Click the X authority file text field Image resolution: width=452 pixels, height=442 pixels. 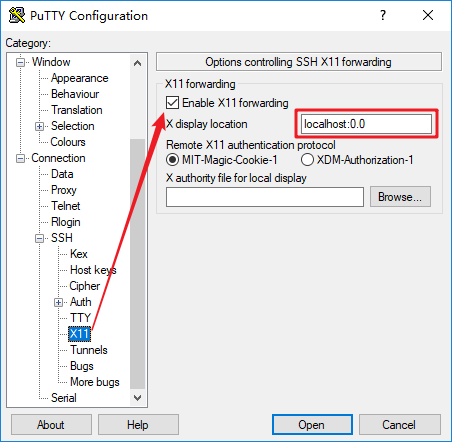tap(265, 197)
